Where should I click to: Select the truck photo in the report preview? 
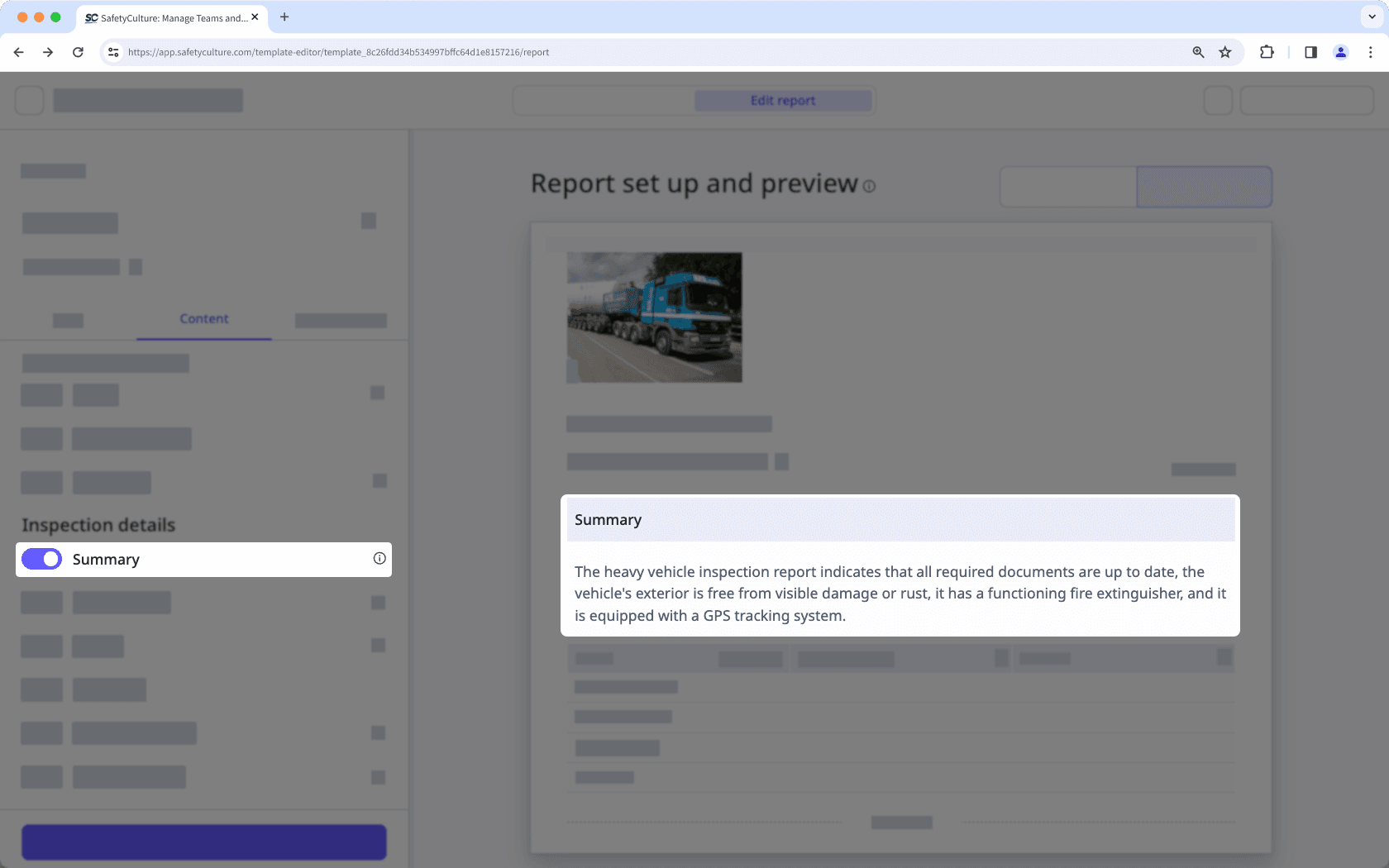[653, 317]
